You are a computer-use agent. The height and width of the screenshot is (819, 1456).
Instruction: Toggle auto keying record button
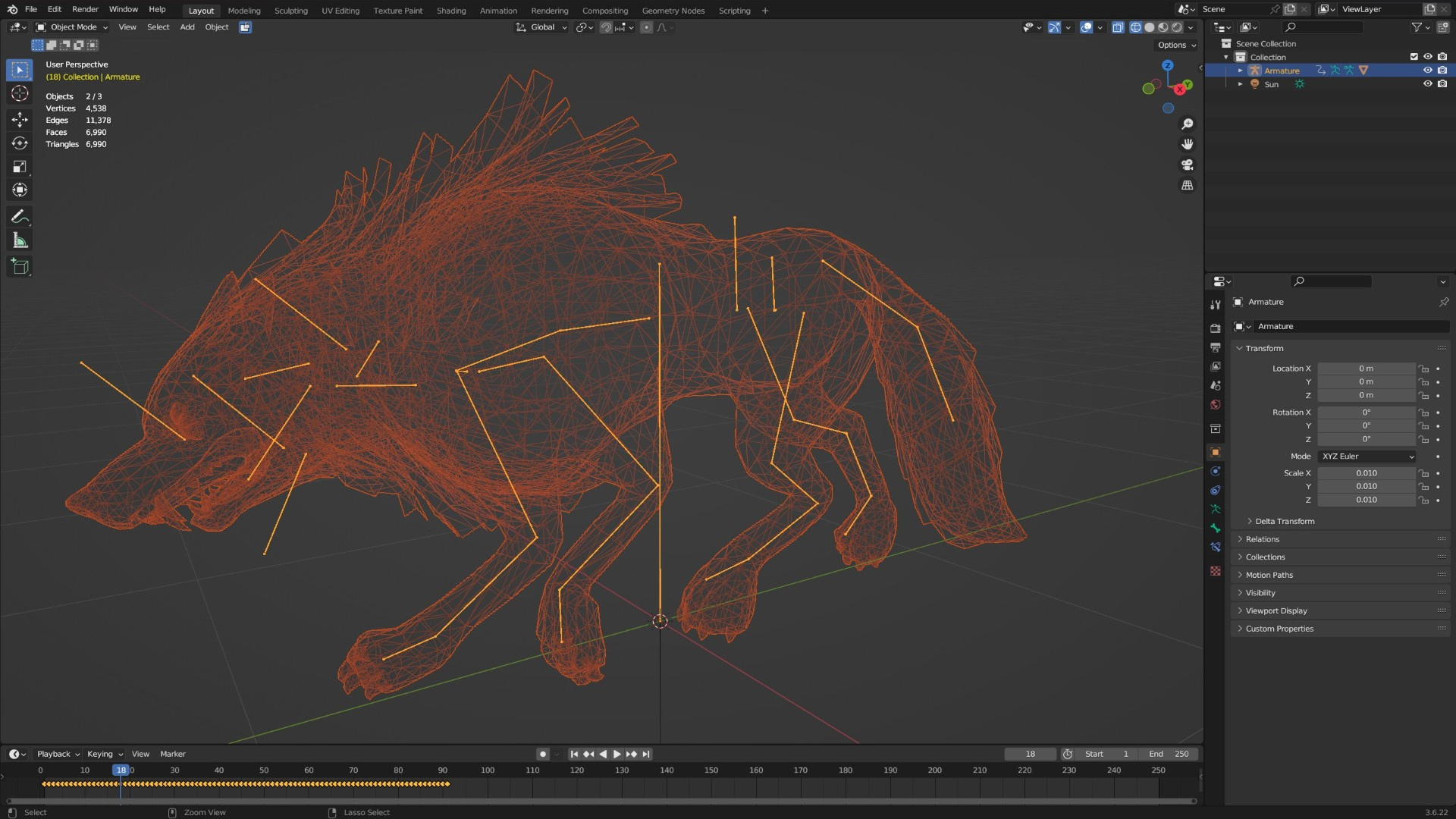click(542, 754)
